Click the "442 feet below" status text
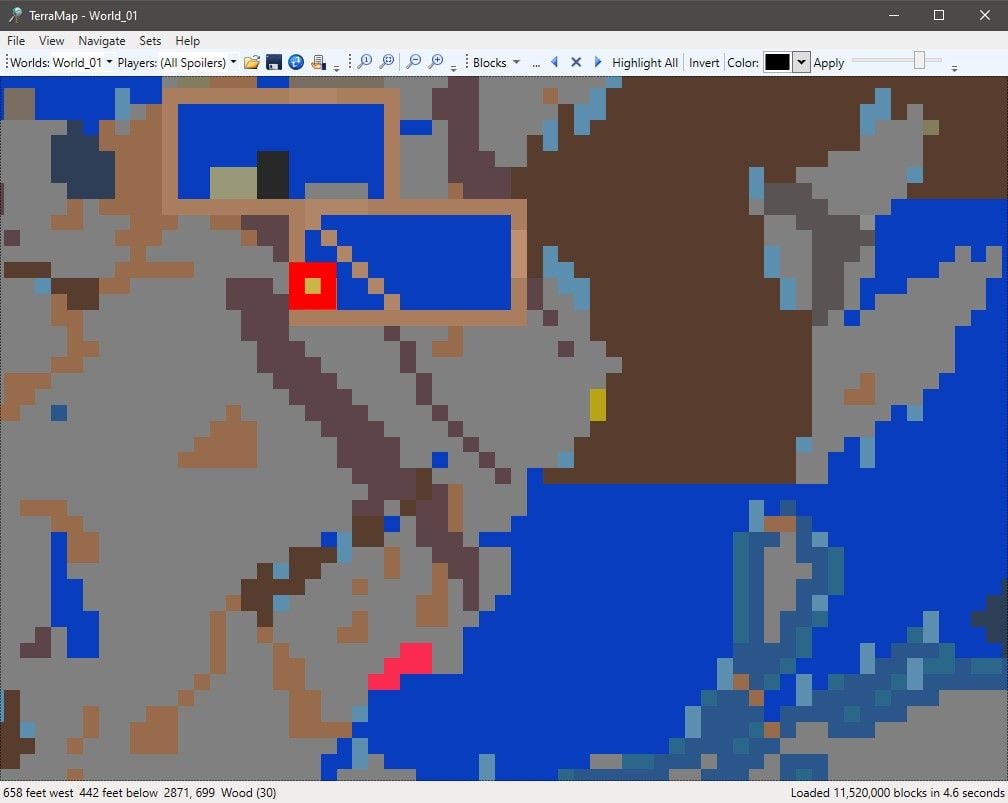Viewport: 1008px width, 803px height. pos(118,793)
